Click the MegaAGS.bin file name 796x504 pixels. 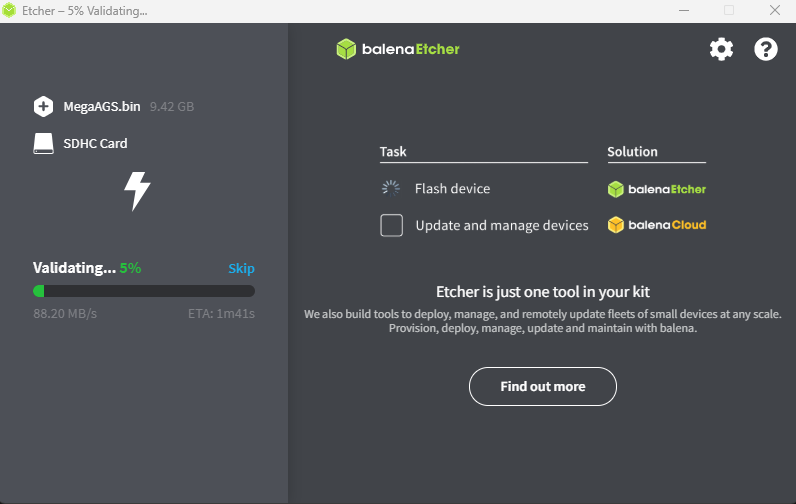point(102,107)
